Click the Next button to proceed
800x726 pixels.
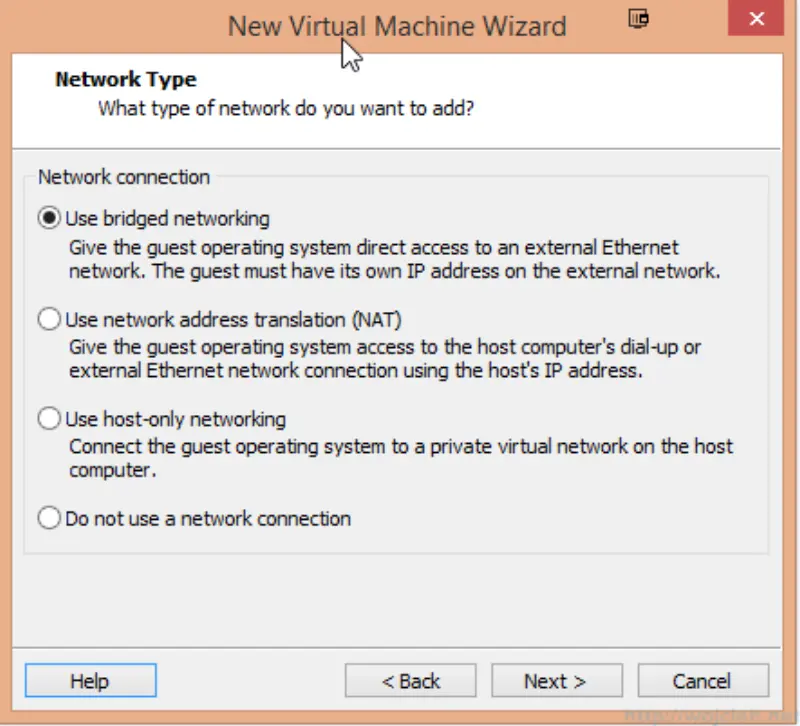tap(557, 680)
